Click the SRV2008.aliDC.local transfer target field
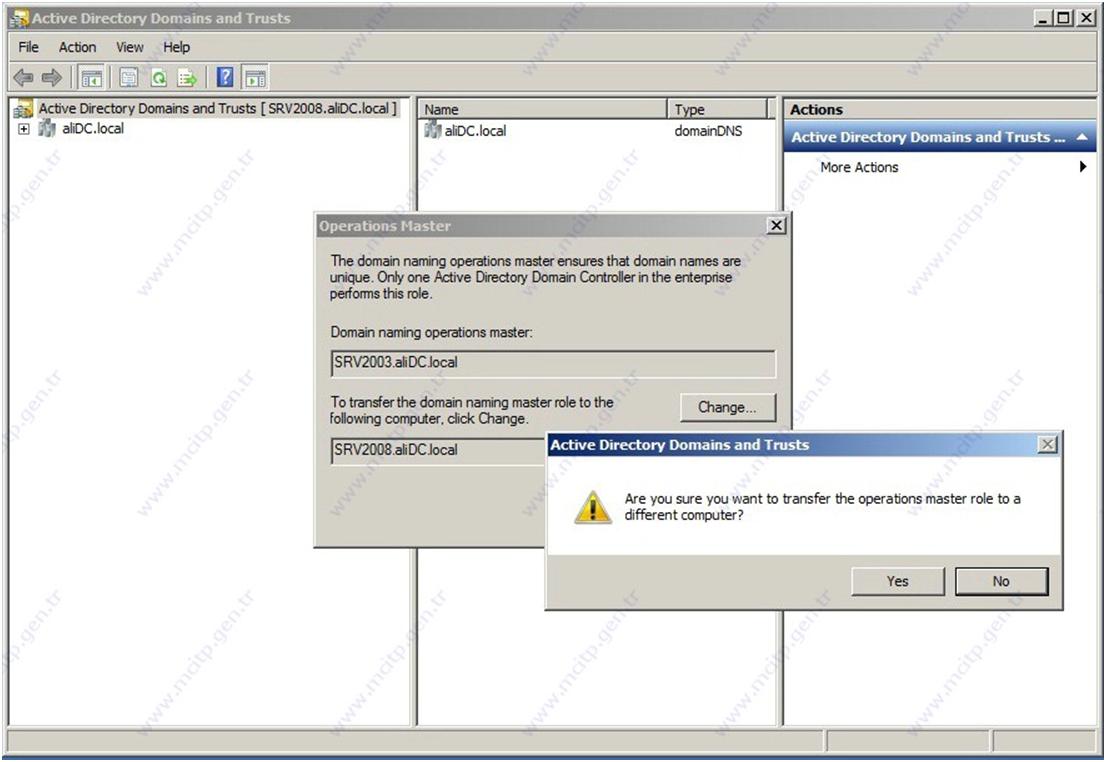This screenshot has height=762, width=1106. (x=438, y=450)
